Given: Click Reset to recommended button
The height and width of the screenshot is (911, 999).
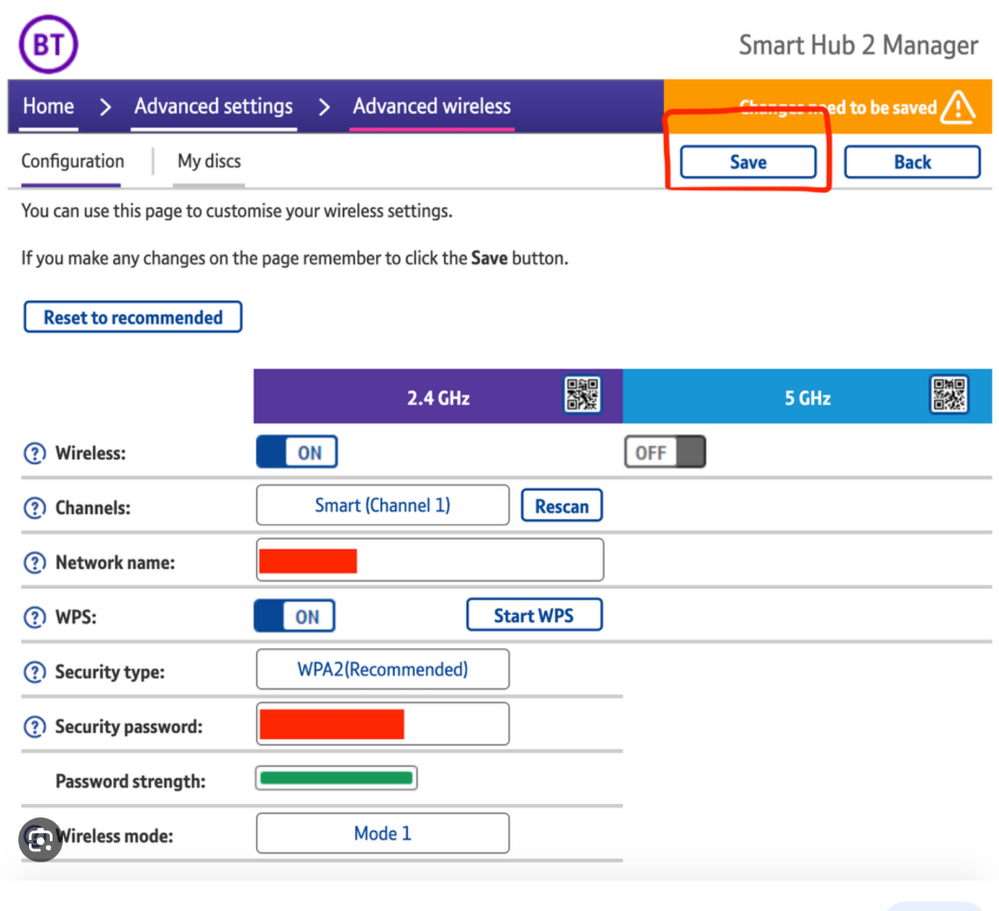Looking at the screenshot, I should (x=133, y=318).
